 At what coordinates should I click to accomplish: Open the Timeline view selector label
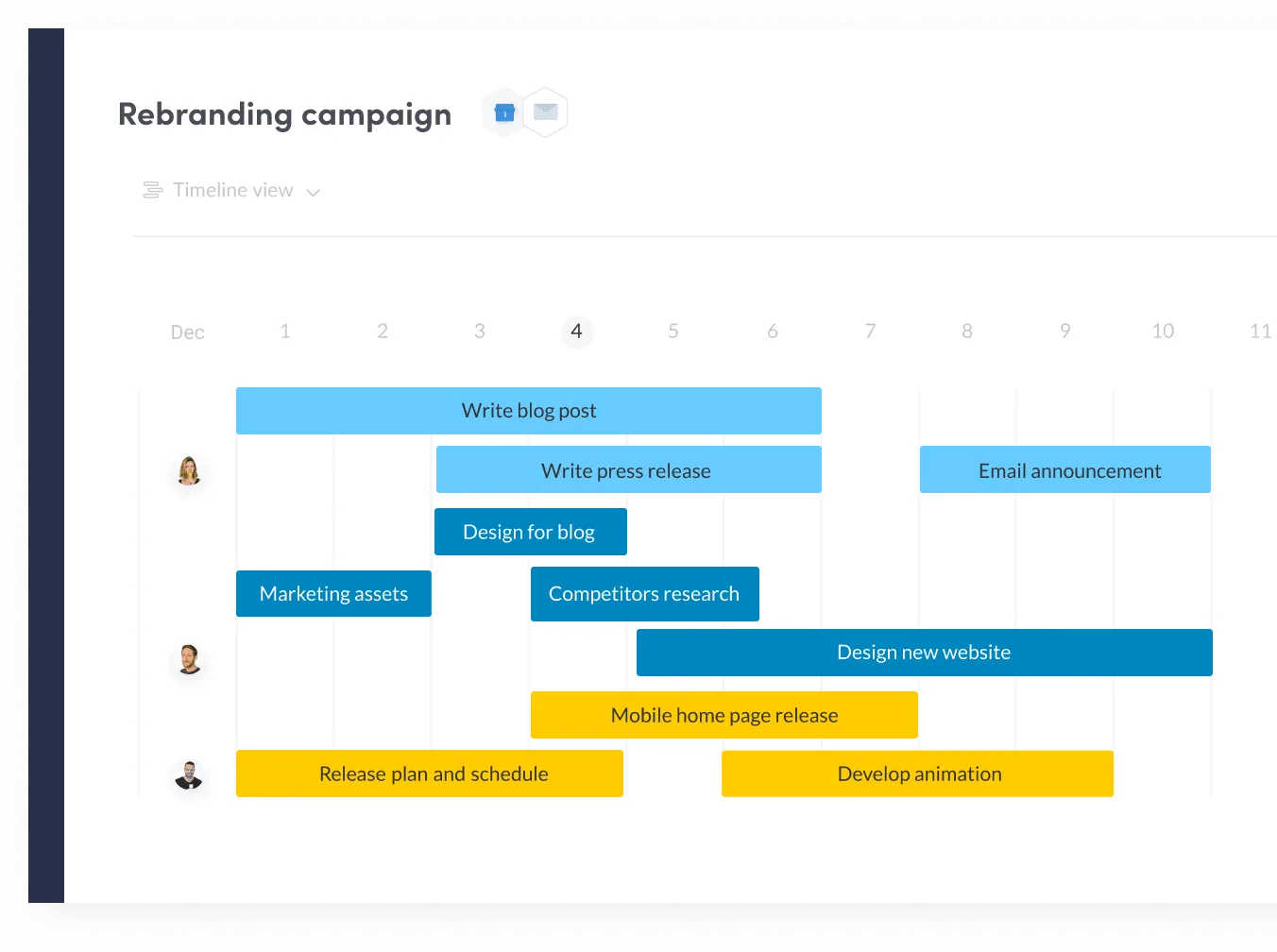point(233,190)
